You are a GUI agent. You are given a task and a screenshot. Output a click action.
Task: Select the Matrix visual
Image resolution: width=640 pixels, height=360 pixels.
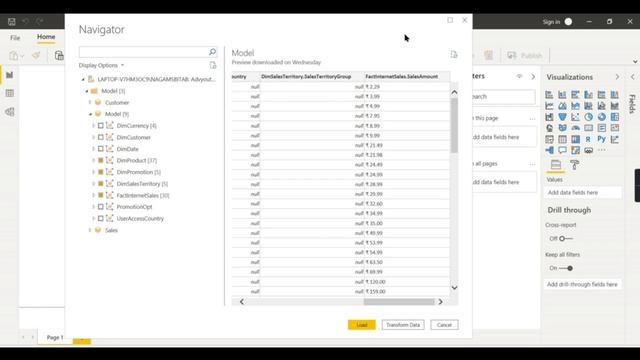pos(576,139)
